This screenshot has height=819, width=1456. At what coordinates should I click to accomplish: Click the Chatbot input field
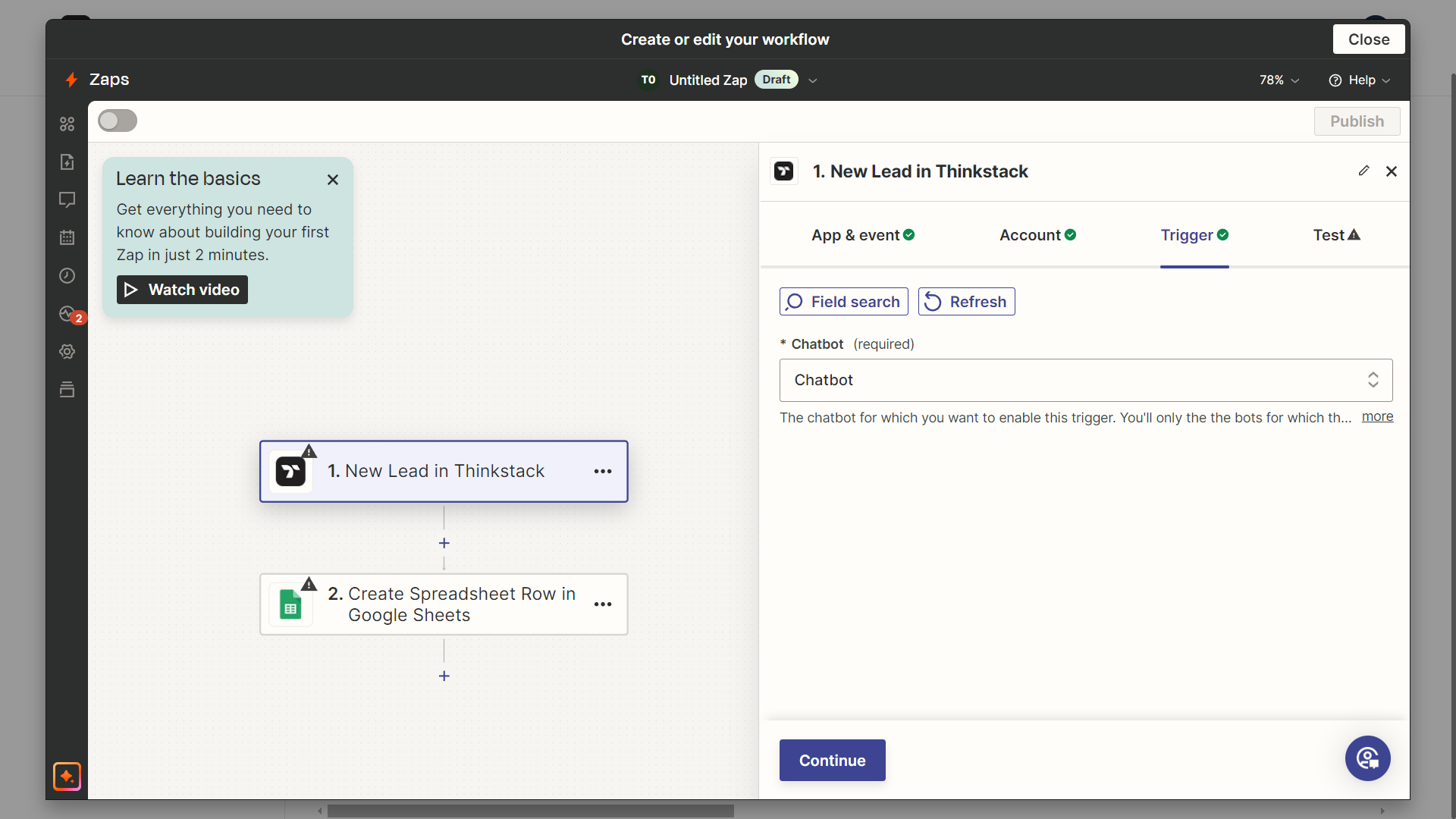coord(1086,379)
